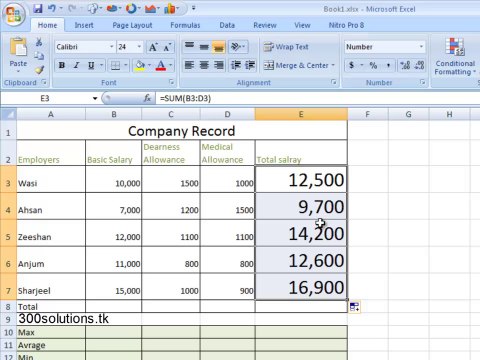This screenshot has height=360, width=480.
Task: Click the Office button
Action: click(x=14, y=14)
